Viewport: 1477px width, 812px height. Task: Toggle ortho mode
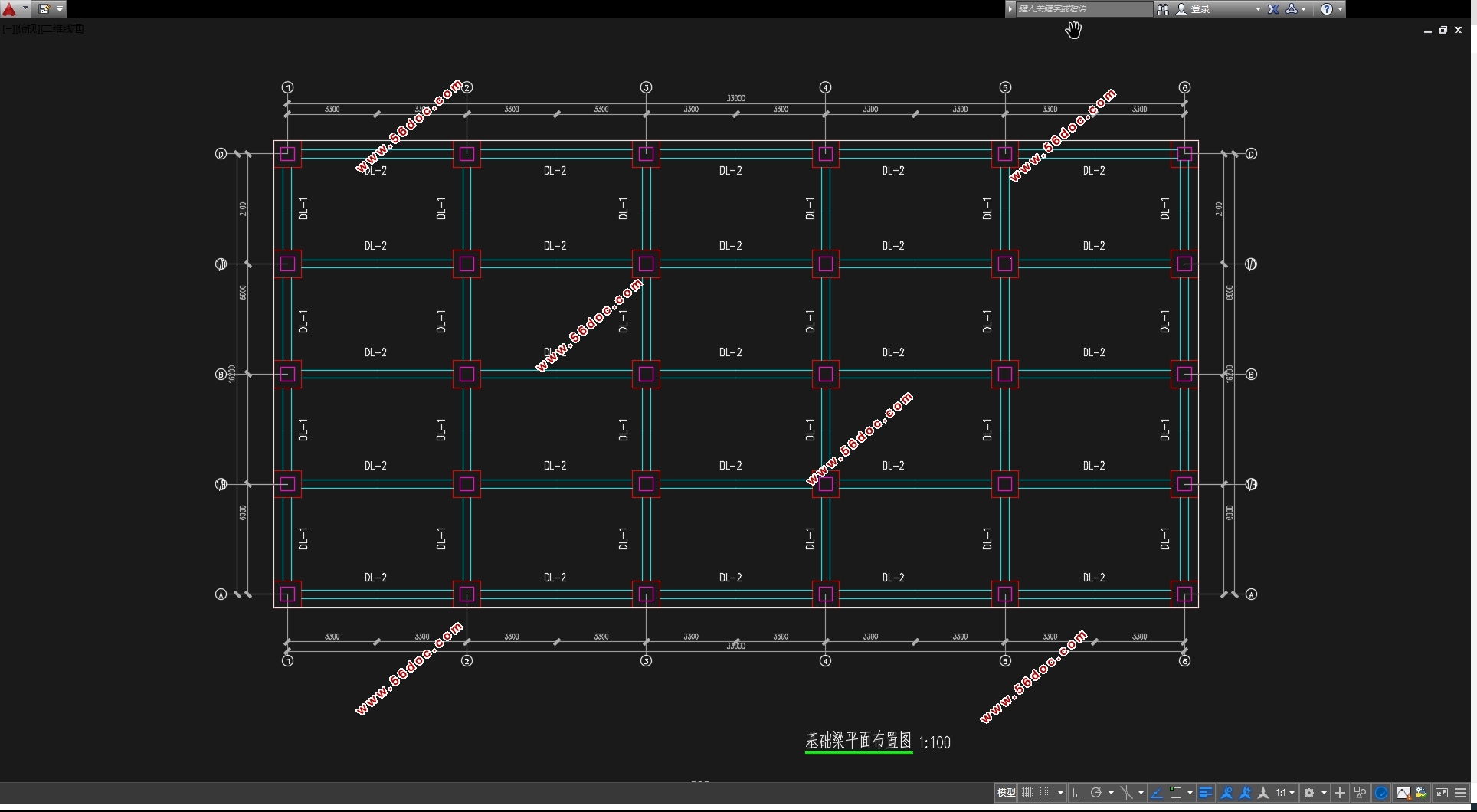(1077, 793)
